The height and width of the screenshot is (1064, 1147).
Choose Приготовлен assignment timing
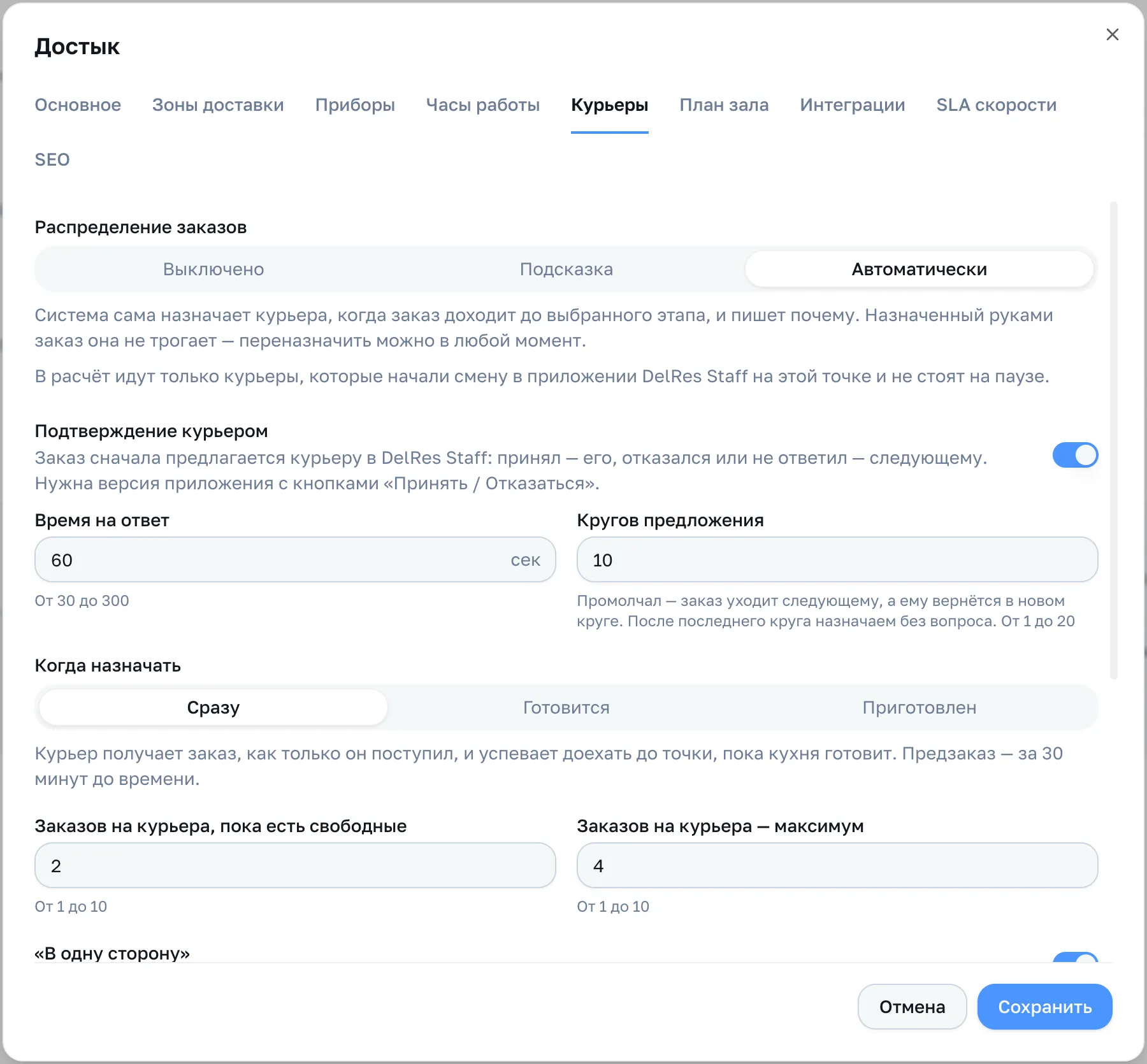point(920,707)
